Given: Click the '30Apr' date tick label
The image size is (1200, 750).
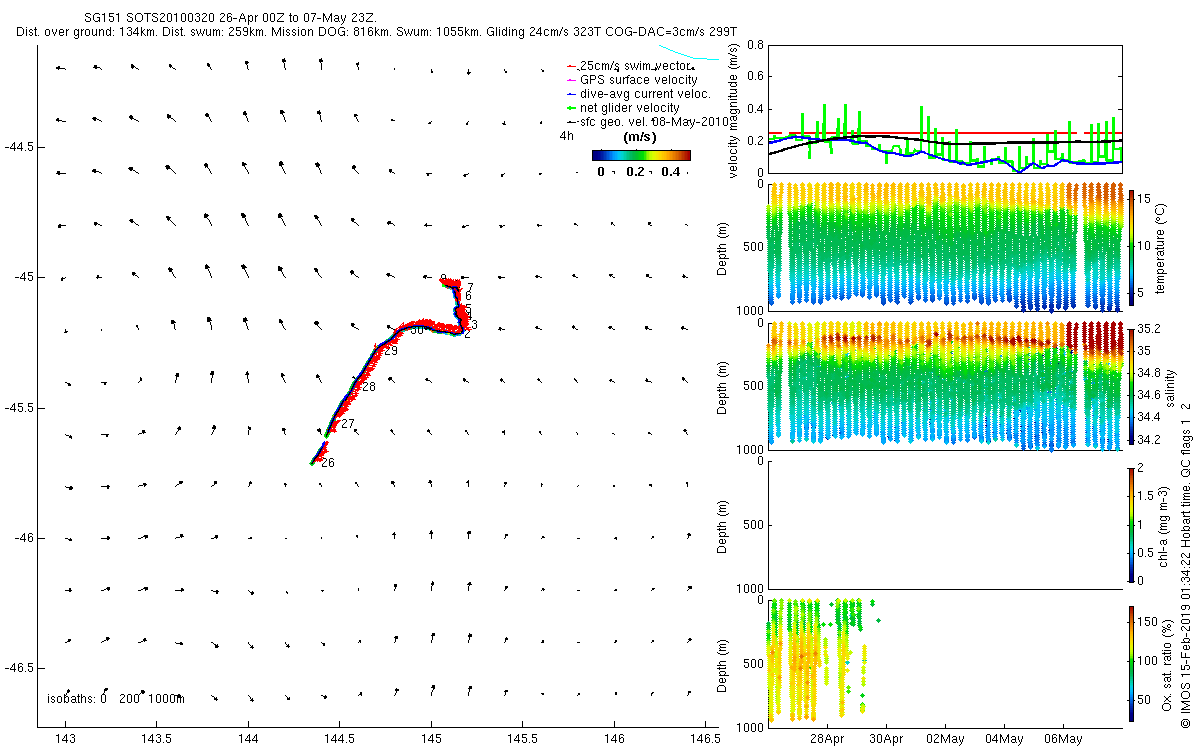Looking at the screenshot, I should coord(887,739).
